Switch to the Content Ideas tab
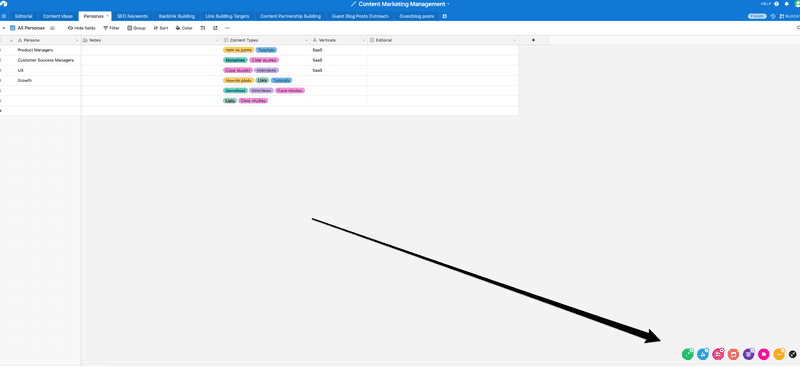Screen dimensions: 800x367 (58, 16)
